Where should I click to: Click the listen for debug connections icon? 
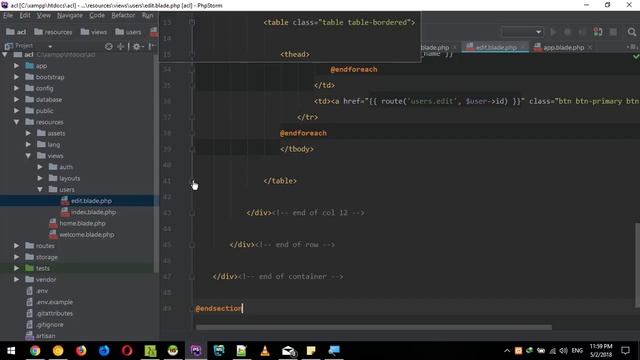click(x=598, y=32)
